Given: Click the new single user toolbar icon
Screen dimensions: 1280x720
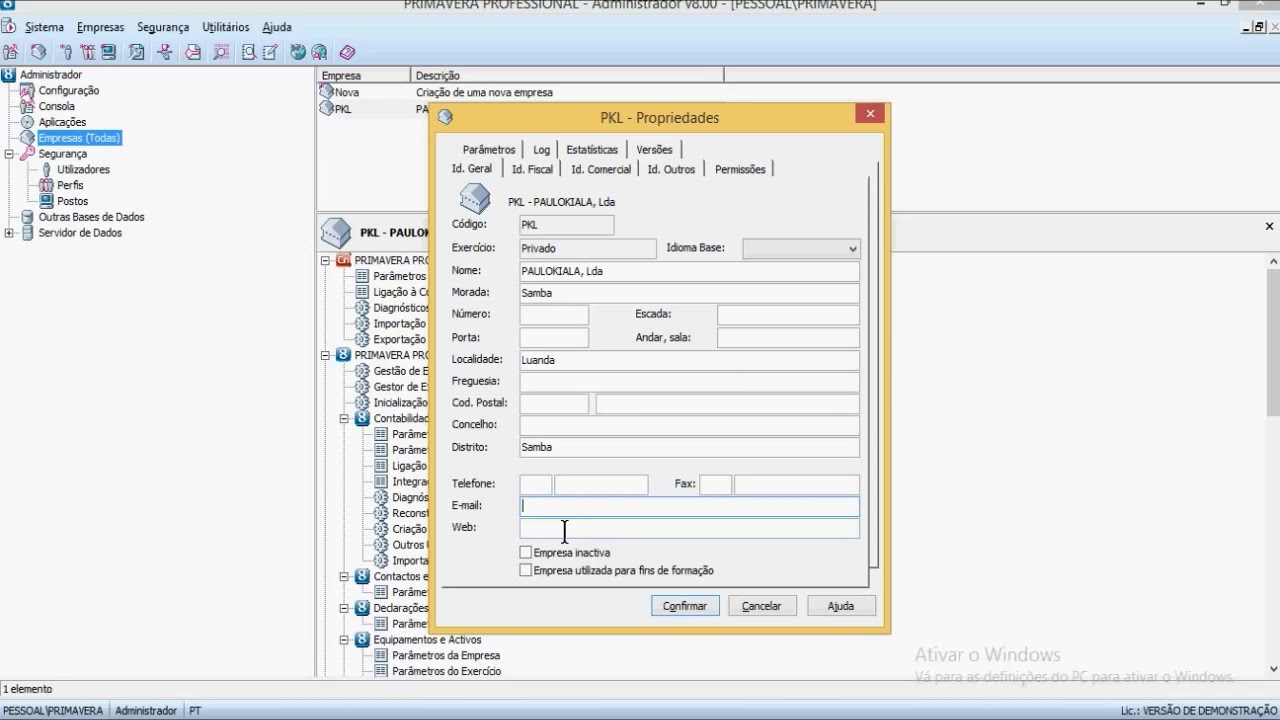Looking at the screenshot, I should click(x=66, y=52).
